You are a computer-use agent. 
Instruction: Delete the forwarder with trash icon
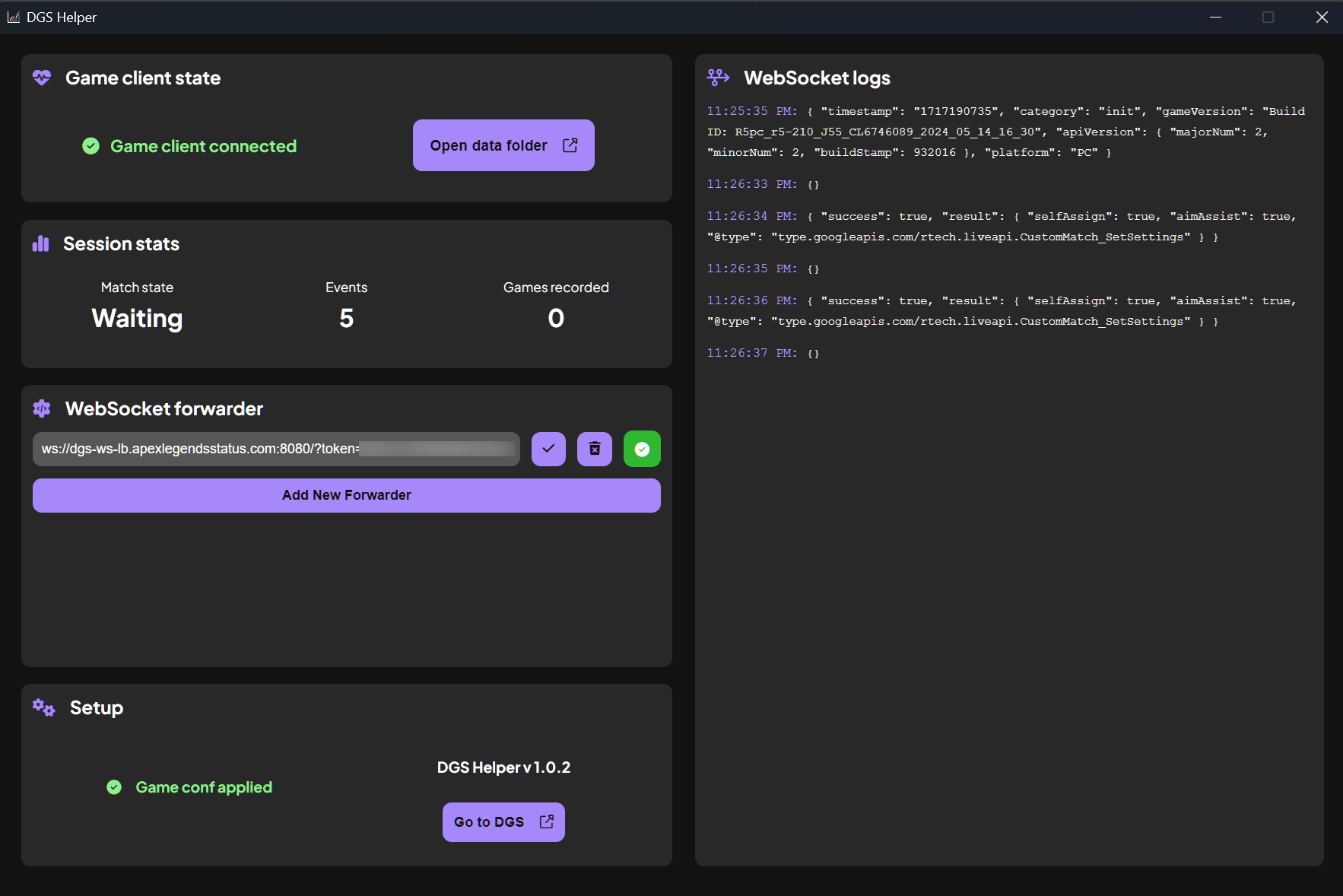(x=595, y=449)
